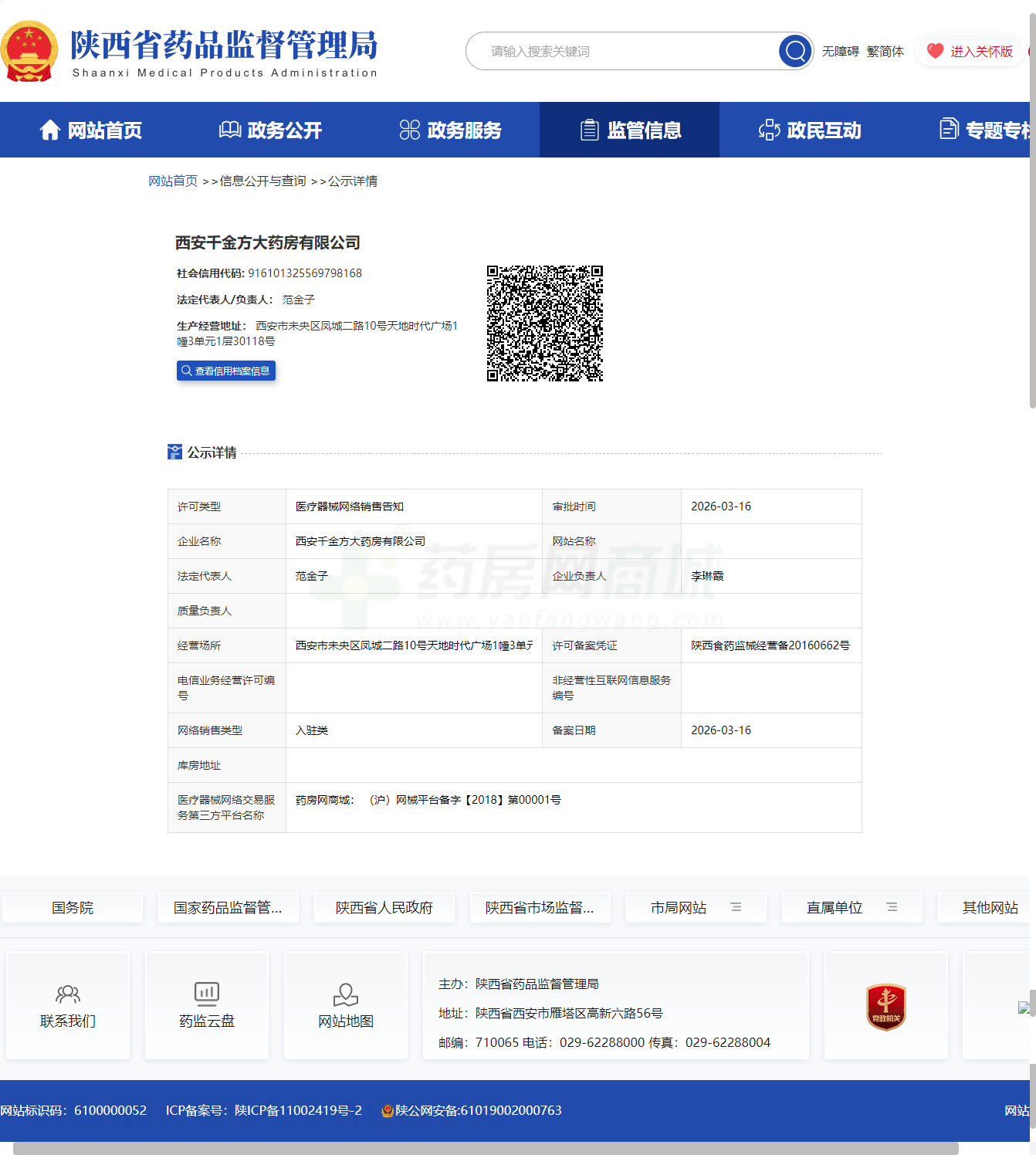1036x1155 pixels.
Task: Click the QR code image
Action: pyautogui.click(x=544, y=323)
